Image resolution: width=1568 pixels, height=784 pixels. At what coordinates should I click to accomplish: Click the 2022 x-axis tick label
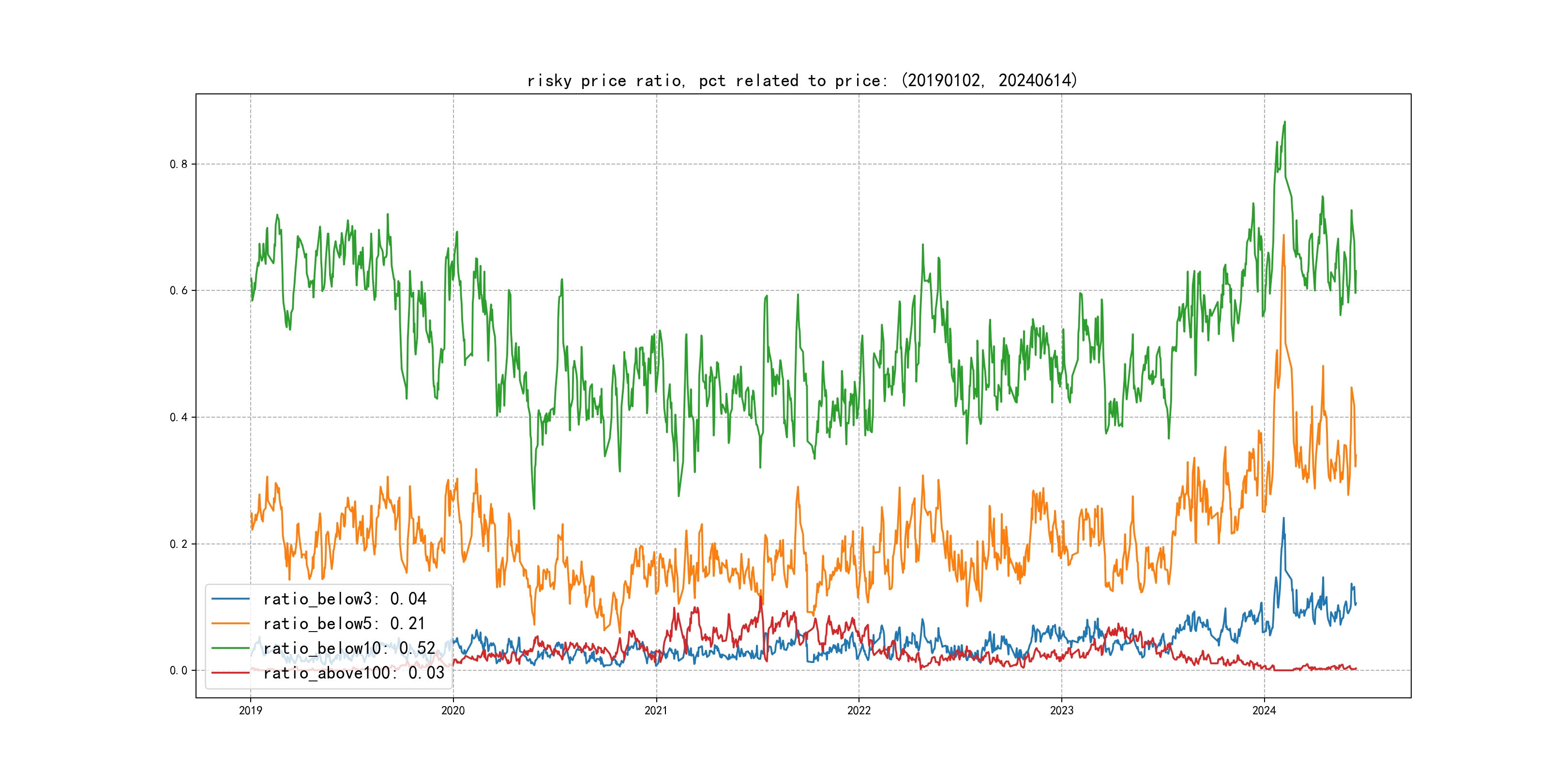(859, 710)
